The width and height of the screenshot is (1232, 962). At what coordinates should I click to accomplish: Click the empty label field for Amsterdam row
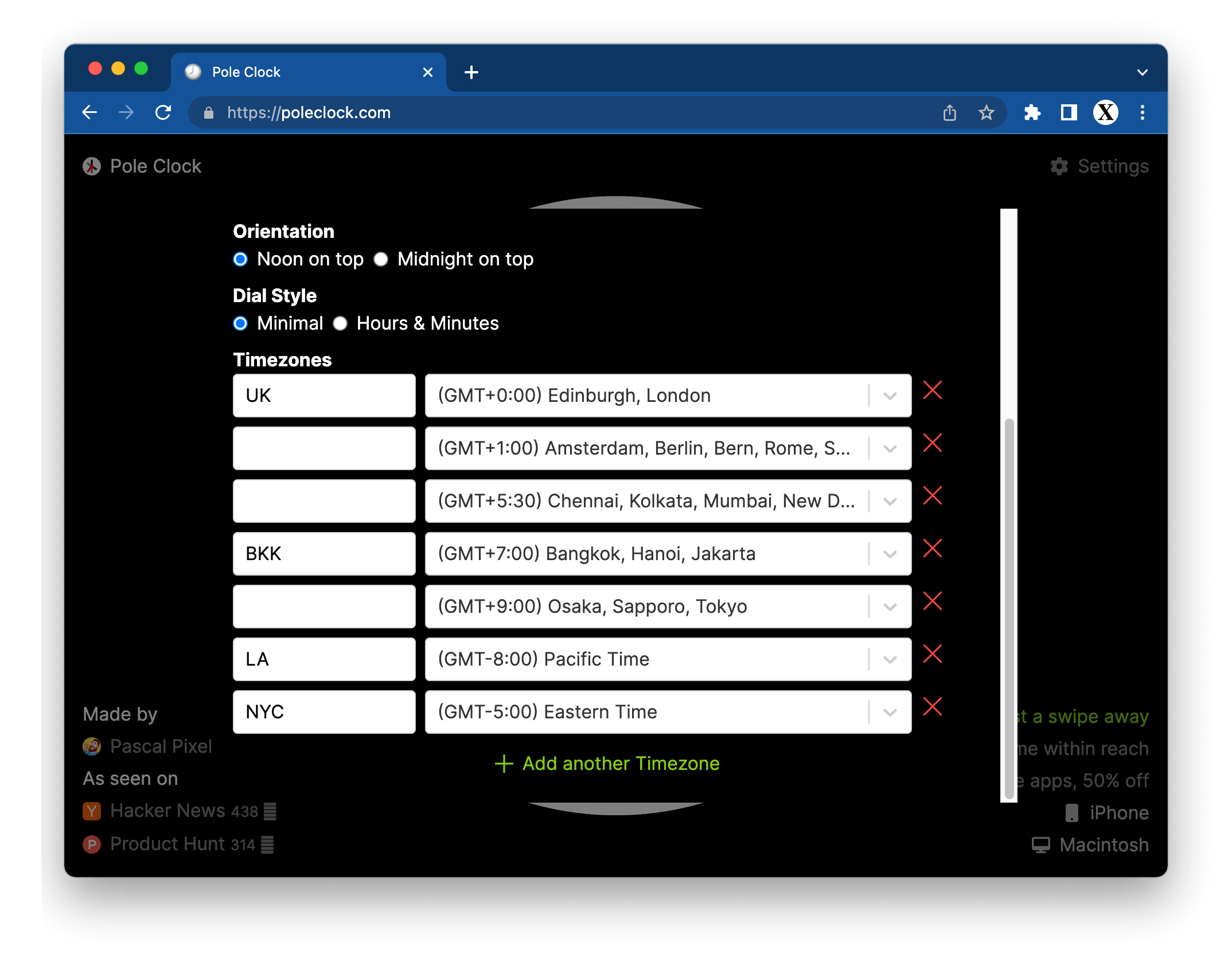tap(324, 448)
